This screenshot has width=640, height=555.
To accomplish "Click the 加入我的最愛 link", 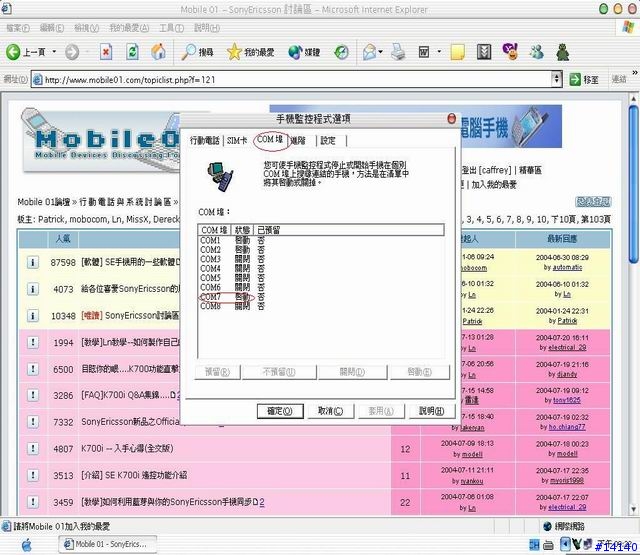I will click(494, 185).
